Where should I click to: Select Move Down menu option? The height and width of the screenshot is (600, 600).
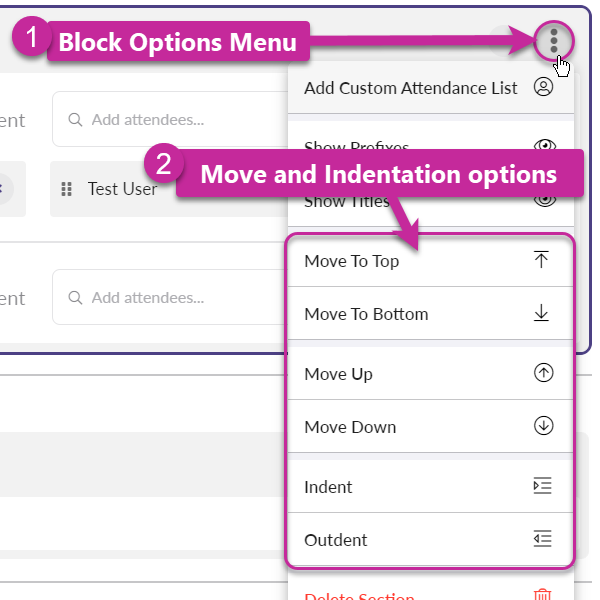[x=350, y=427]
